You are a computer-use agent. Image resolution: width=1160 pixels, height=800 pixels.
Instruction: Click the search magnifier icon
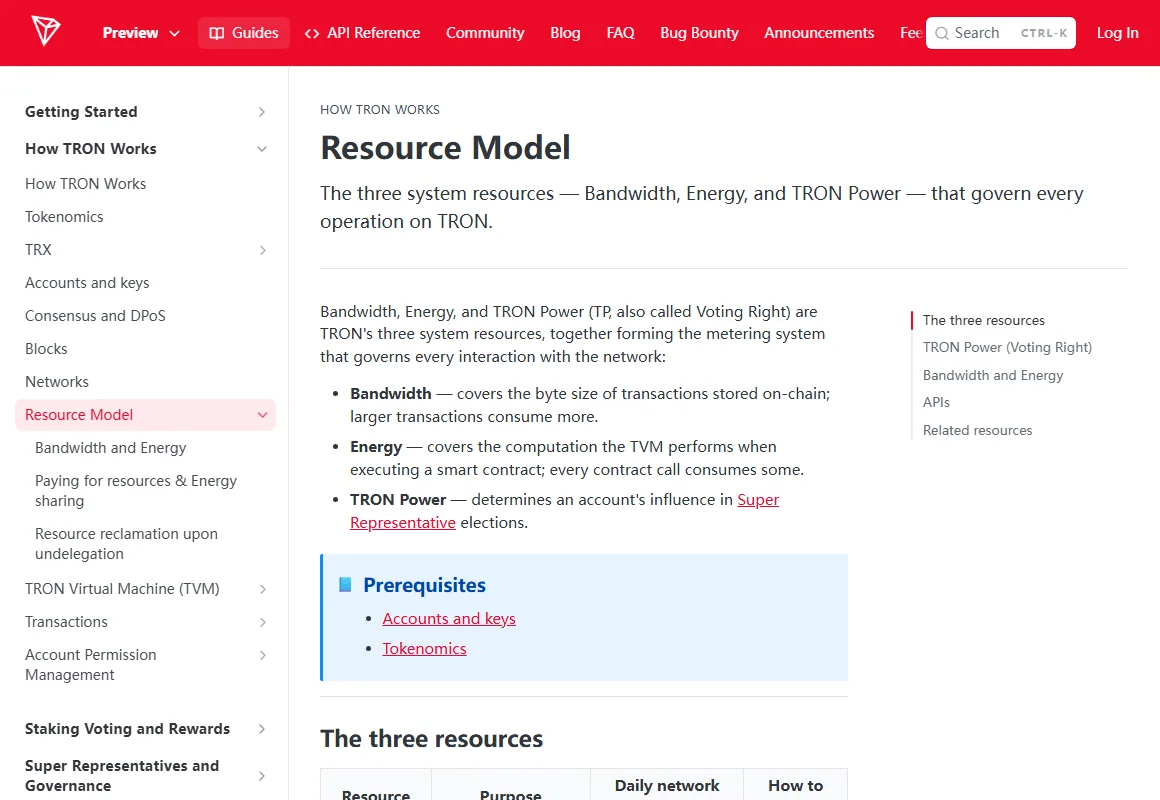pos(942,33)
